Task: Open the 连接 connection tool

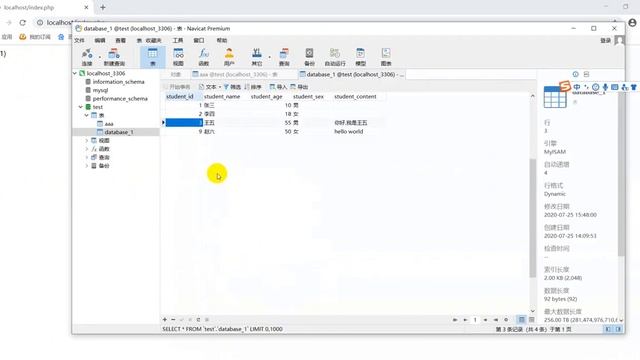Action: click(87, 57)
